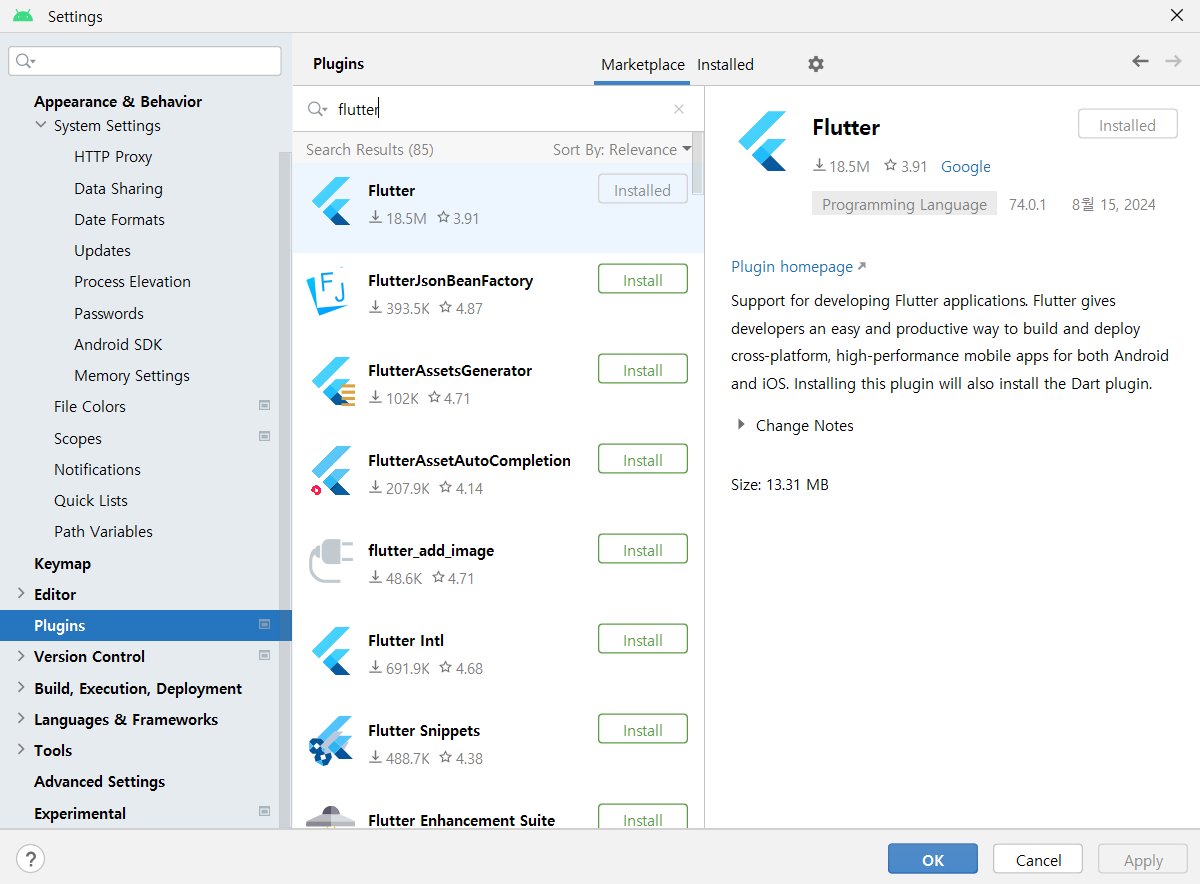Click project-level icon beside Version Control

click(264, 655)
